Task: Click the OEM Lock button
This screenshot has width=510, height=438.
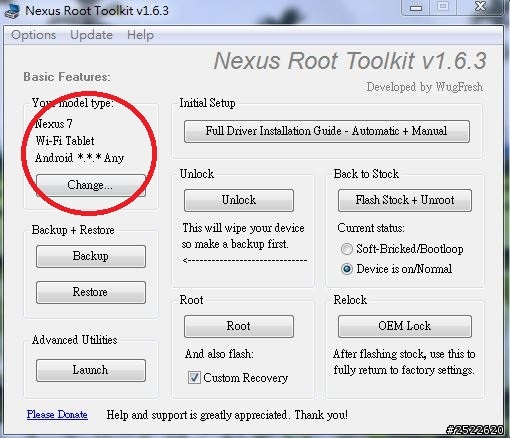Action: tap(405, 326)
